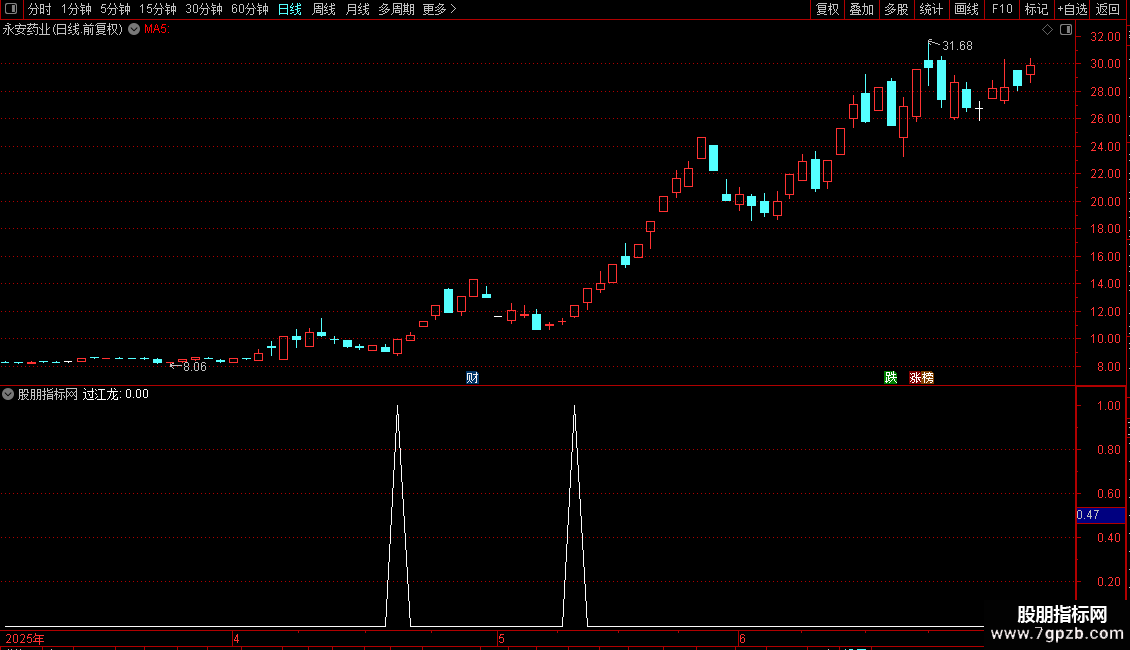Switch to 周线 weekly chart
Image resolution: width=1130 pixels, height=650 pixels.
(324, 9)
